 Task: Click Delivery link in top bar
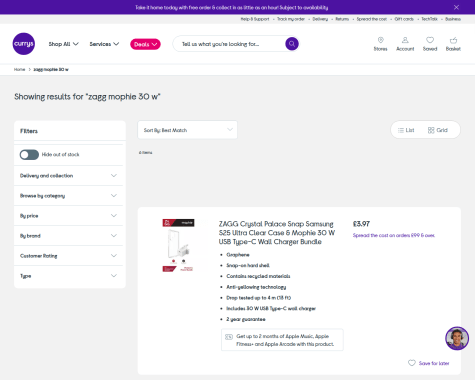pos(320,19)
